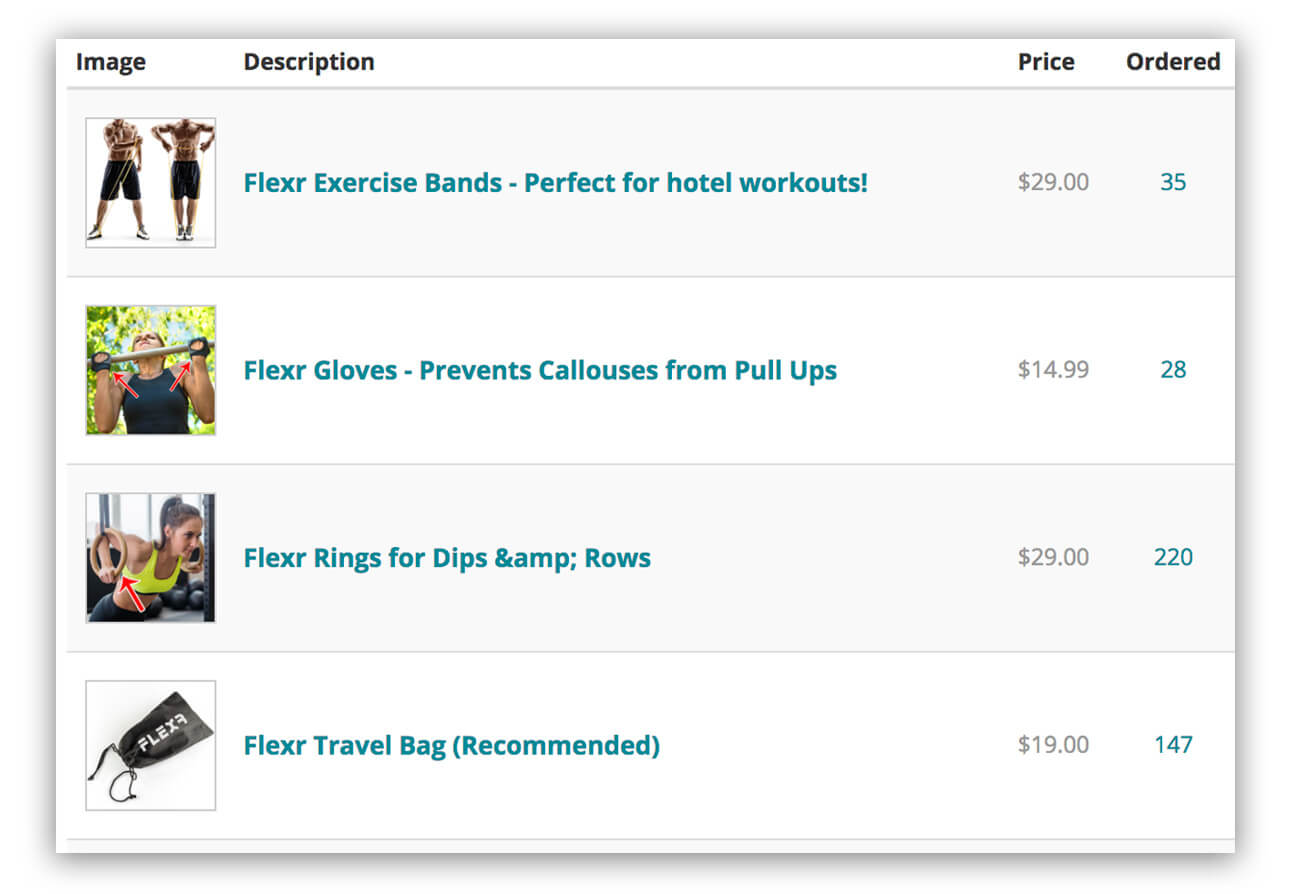Click the ordered count 28 link
Screen dimensions: 1294x894
(x=1173, y=370)
